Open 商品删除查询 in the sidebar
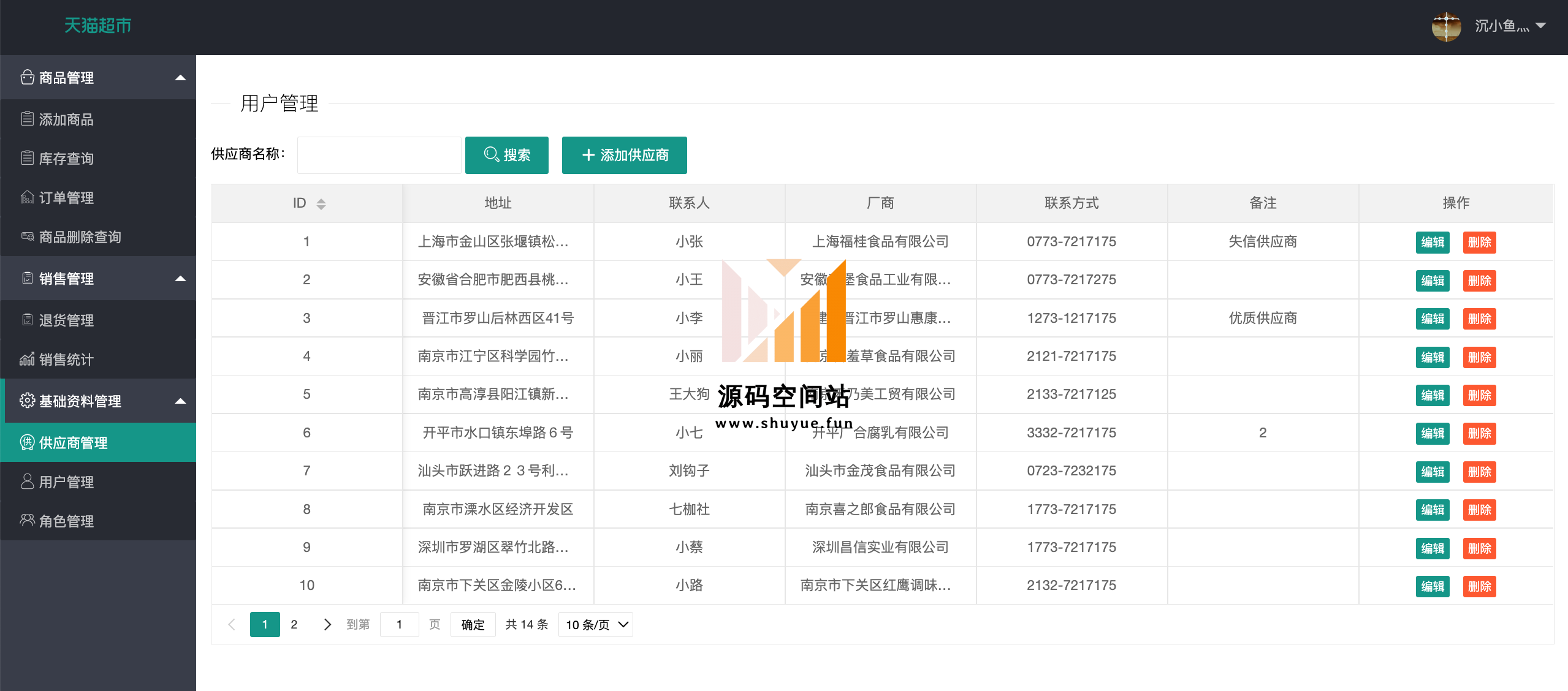1568x691 pixels. (98, 236)
